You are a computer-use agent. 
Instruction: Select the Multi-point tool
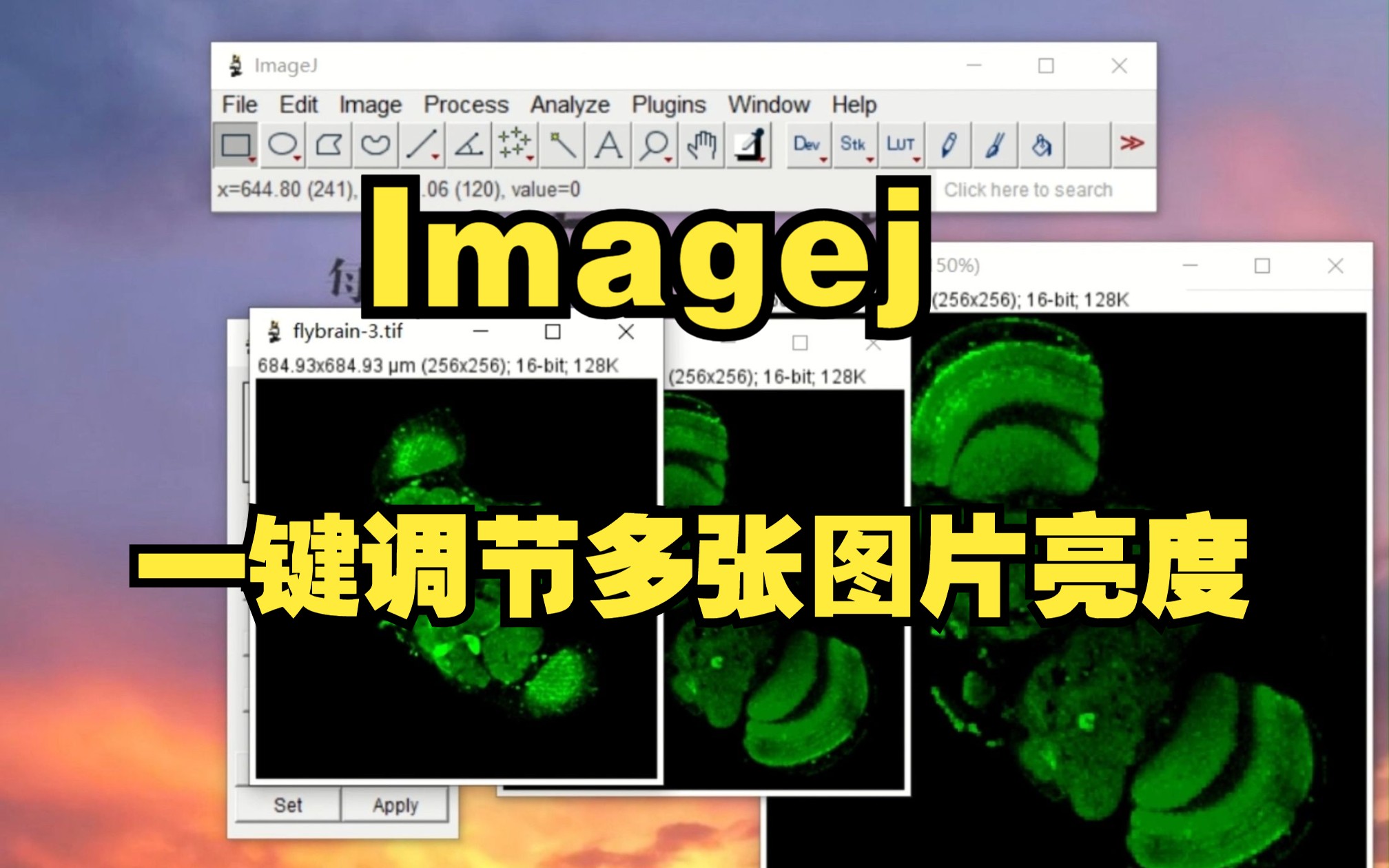tap(515, 145)
